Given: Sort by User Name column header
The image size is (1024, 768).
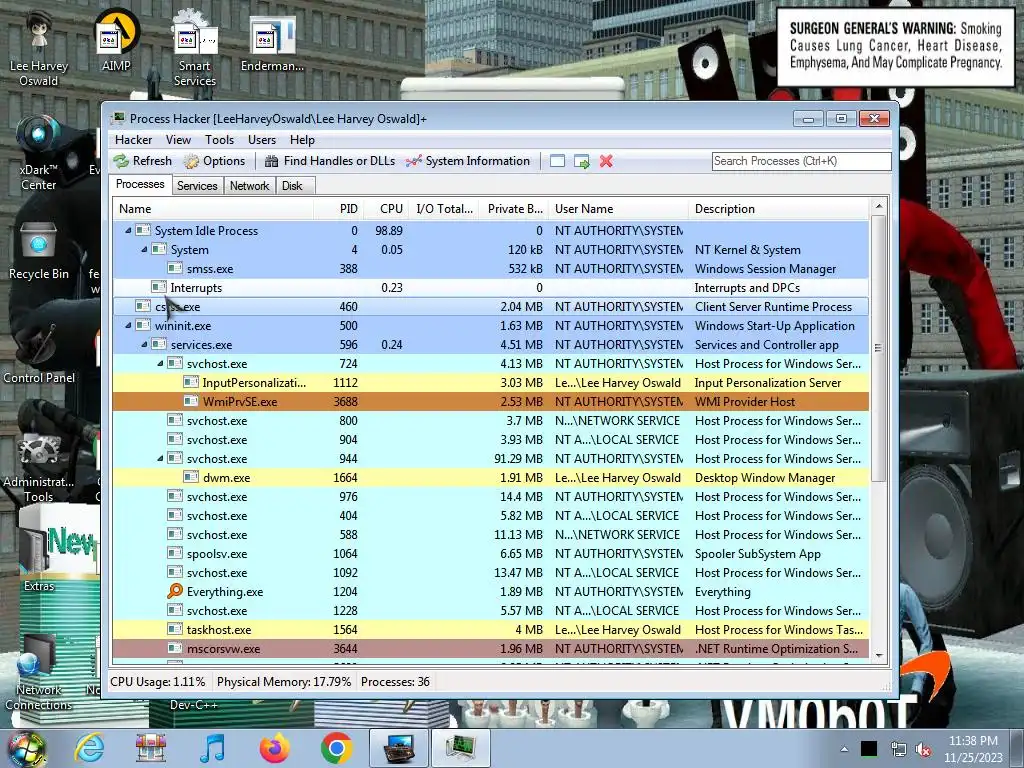Looking at the screenshot, I should point(618,209).
